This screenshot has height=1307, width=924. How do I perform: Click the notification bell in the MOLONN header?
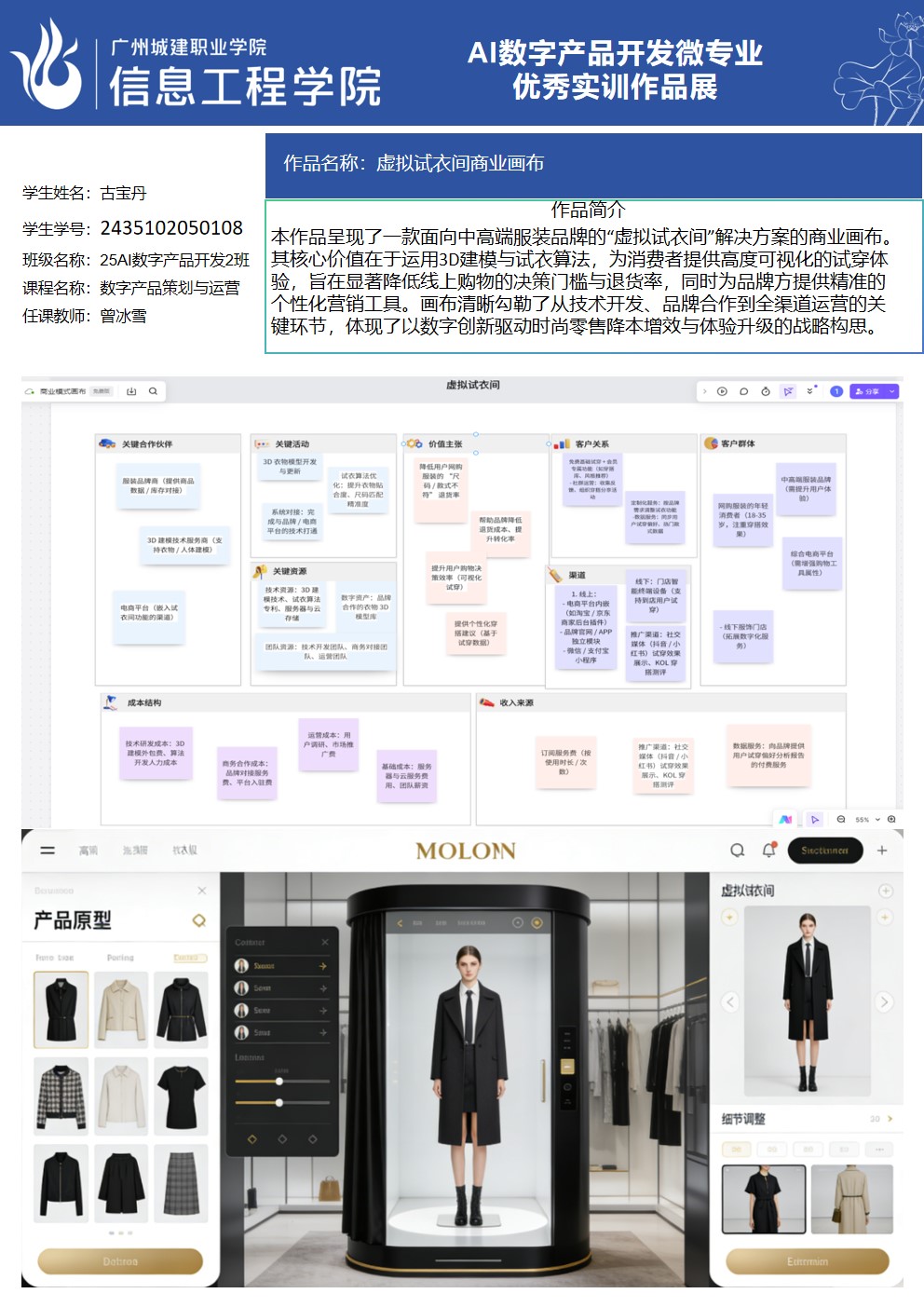click(x=769, y=850)
